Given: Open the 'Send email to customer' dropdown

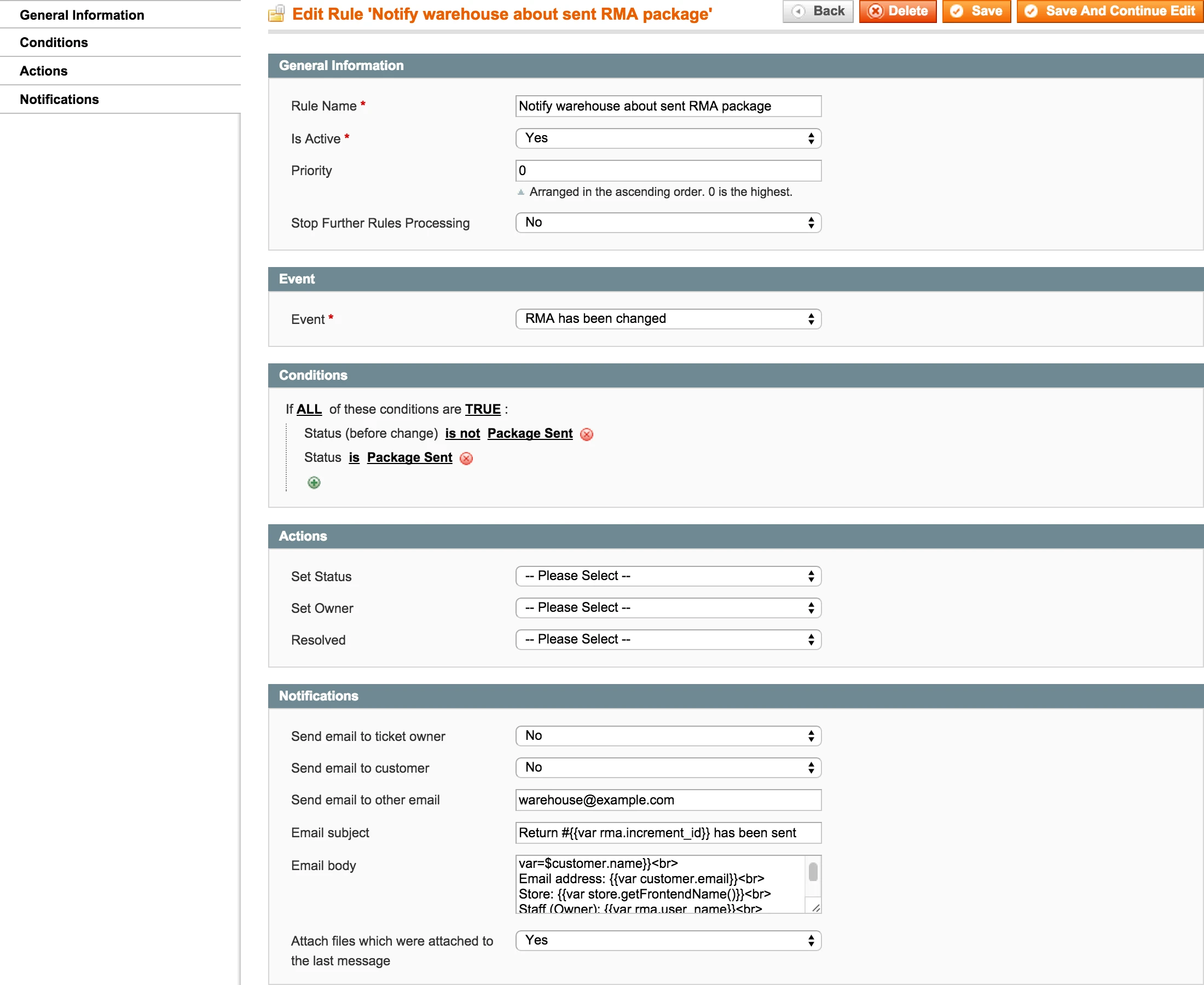Looking at the screenshot, I should (668, 768).
